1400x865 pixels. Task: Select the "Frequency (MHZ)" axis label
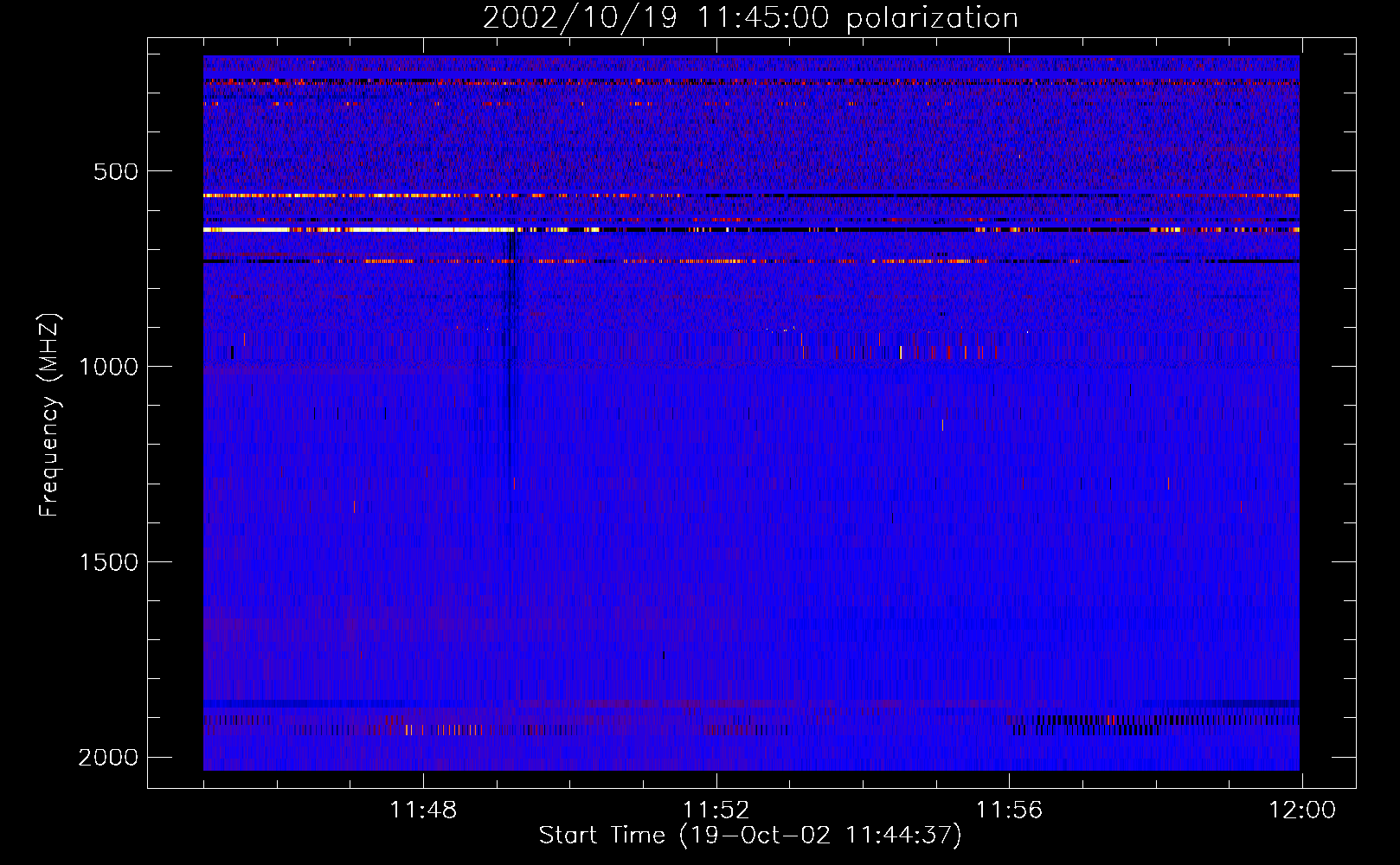[x=50, y=414]
